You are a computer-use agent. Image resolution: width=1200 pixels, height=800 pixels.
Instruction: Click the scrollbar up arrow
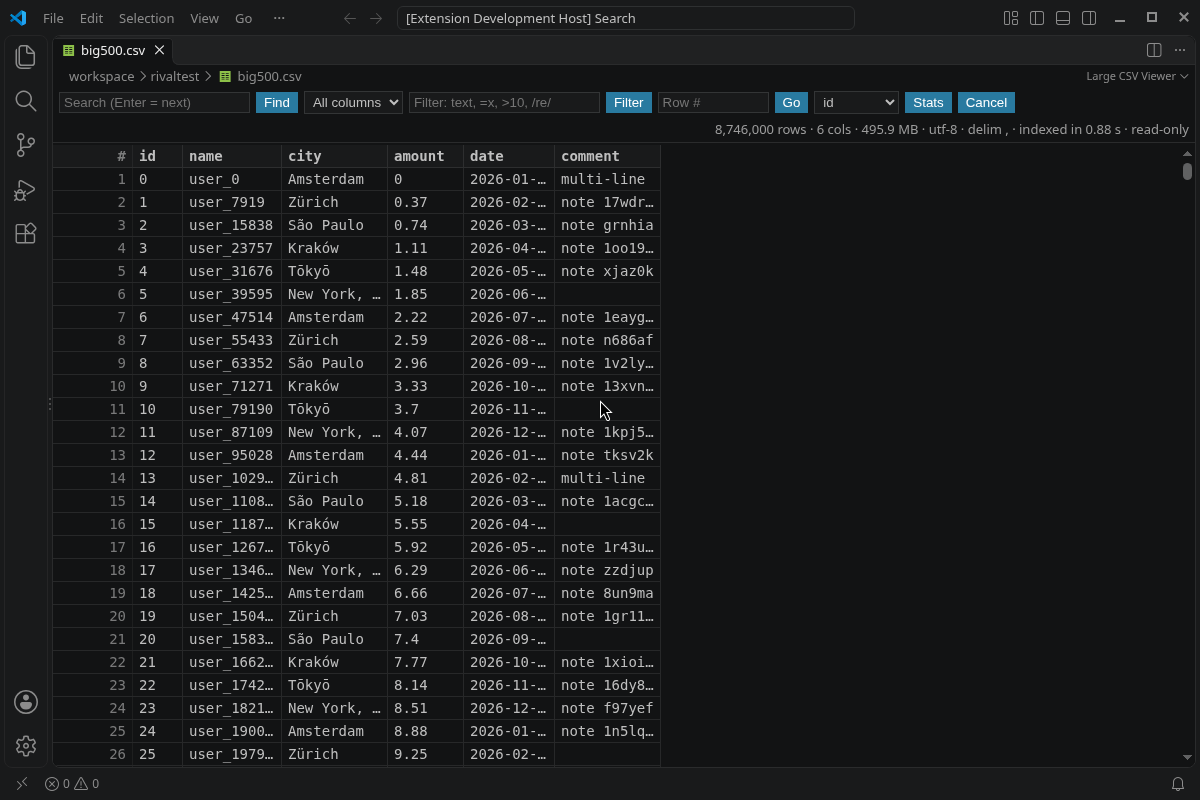[1187, 154]
